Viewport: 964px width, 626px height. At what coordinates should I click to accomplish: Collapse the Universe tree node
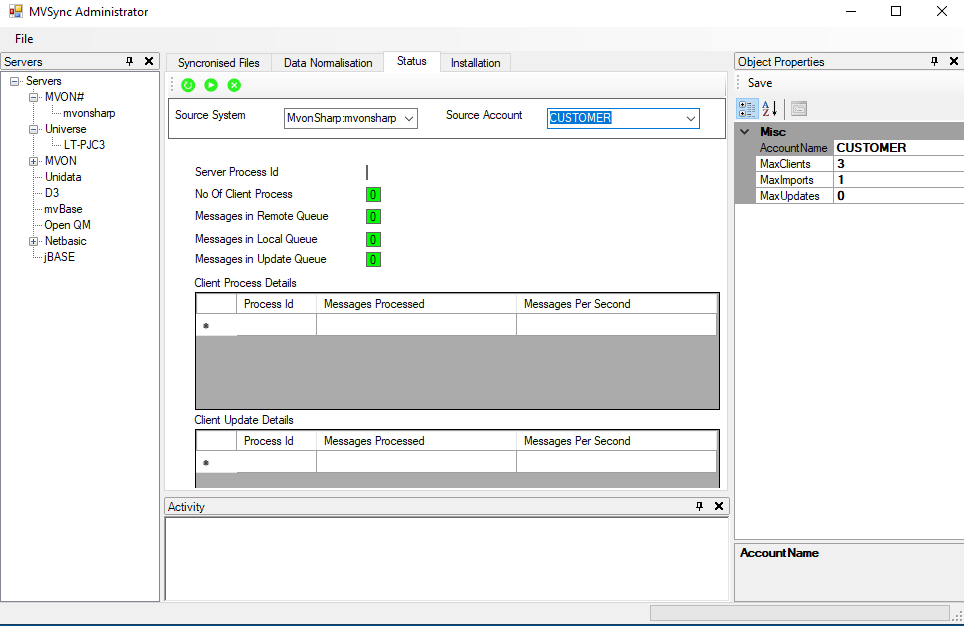point(33,129)
